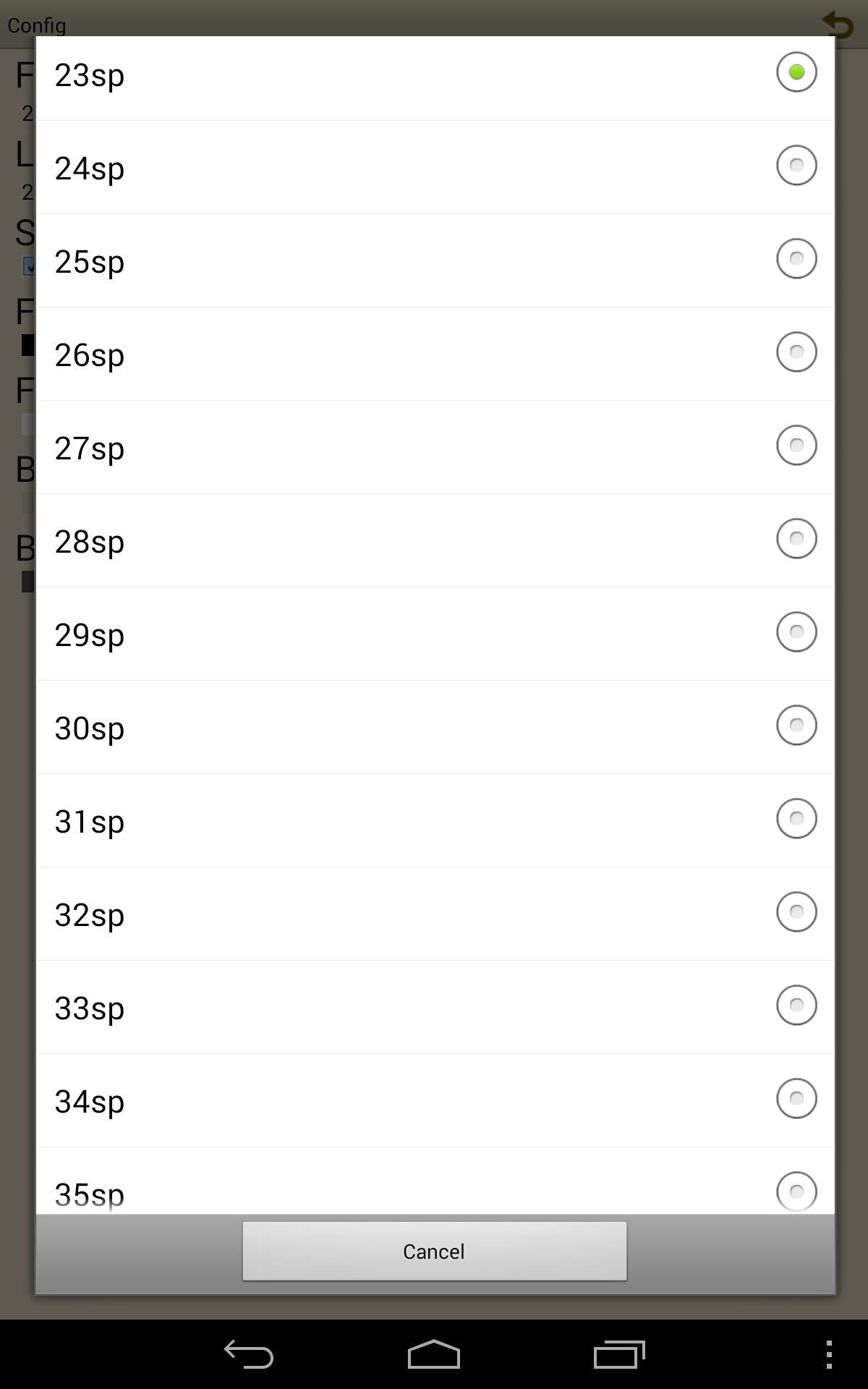Select the 27sp radio button

[x=796, y=446]
